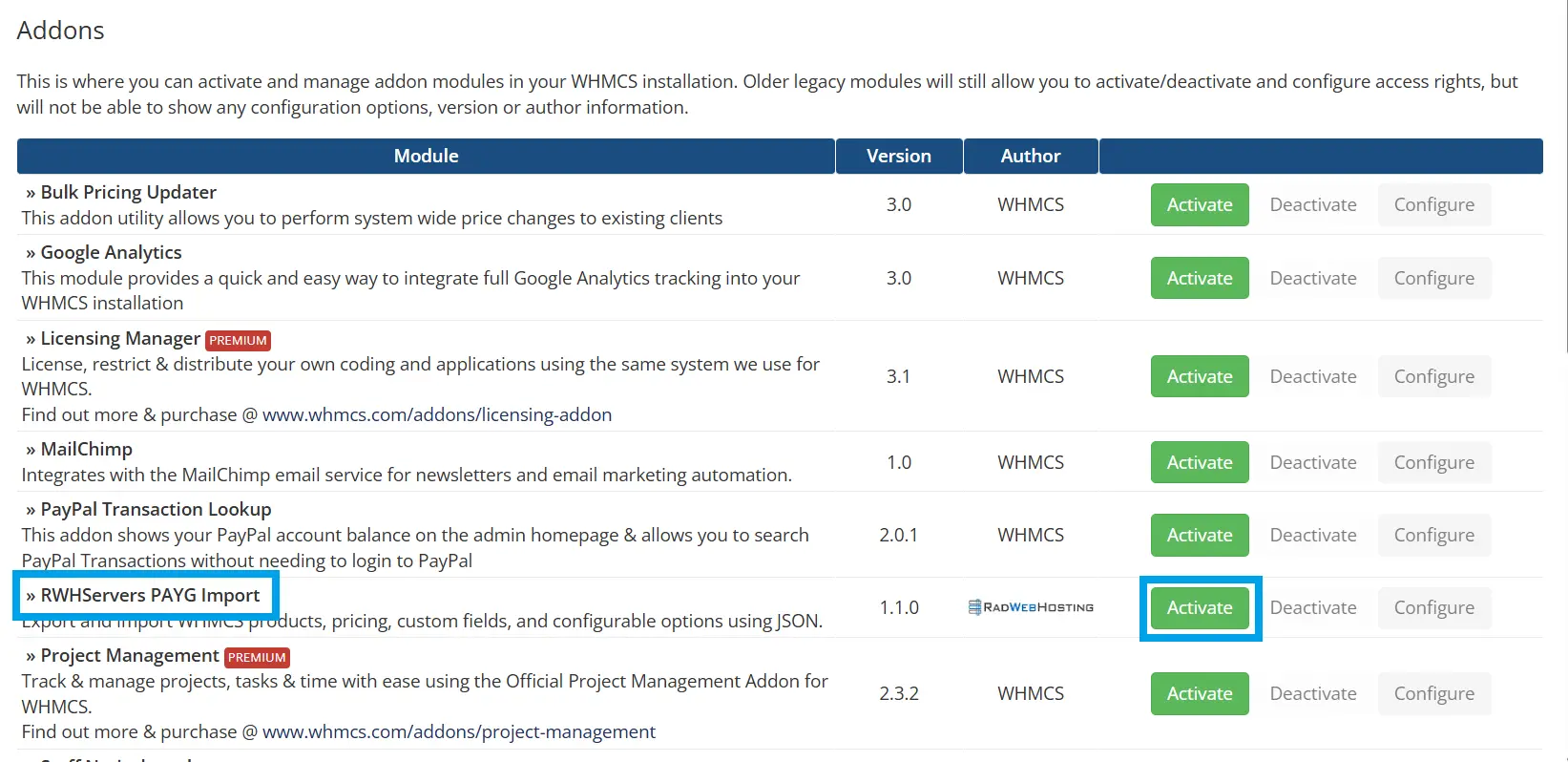The width and height of the screenshot is (1568, 762).
Task: Open Configure for Bulk Pricing Updater
Action: pyautogui.click(x=1434, y=204)
